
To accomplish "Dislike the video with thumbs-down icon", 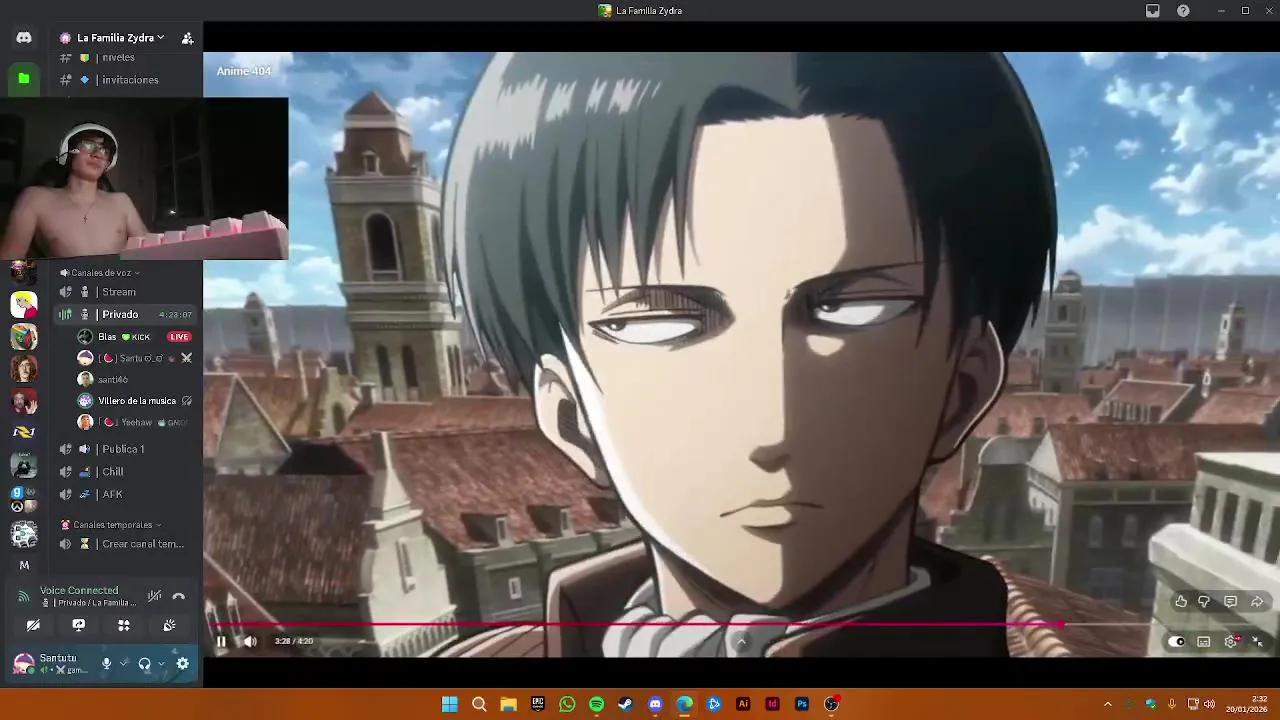I will point(1204,602).
